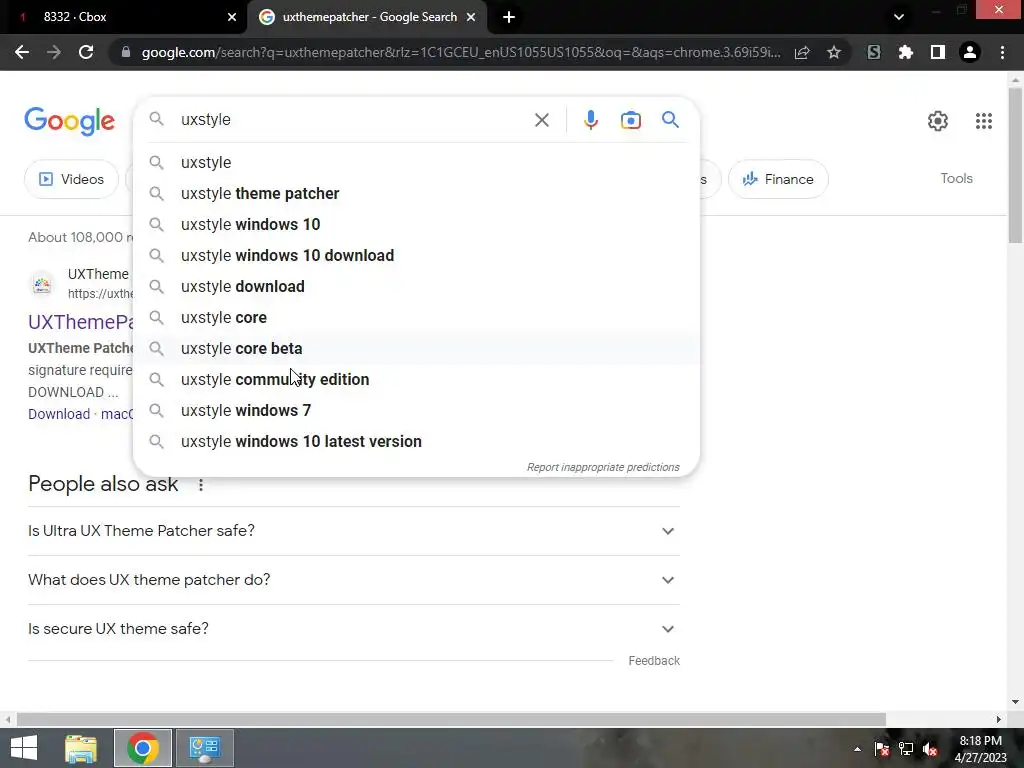
Task: Select suggestion uxstyle community edition
Action: [416, 379]
